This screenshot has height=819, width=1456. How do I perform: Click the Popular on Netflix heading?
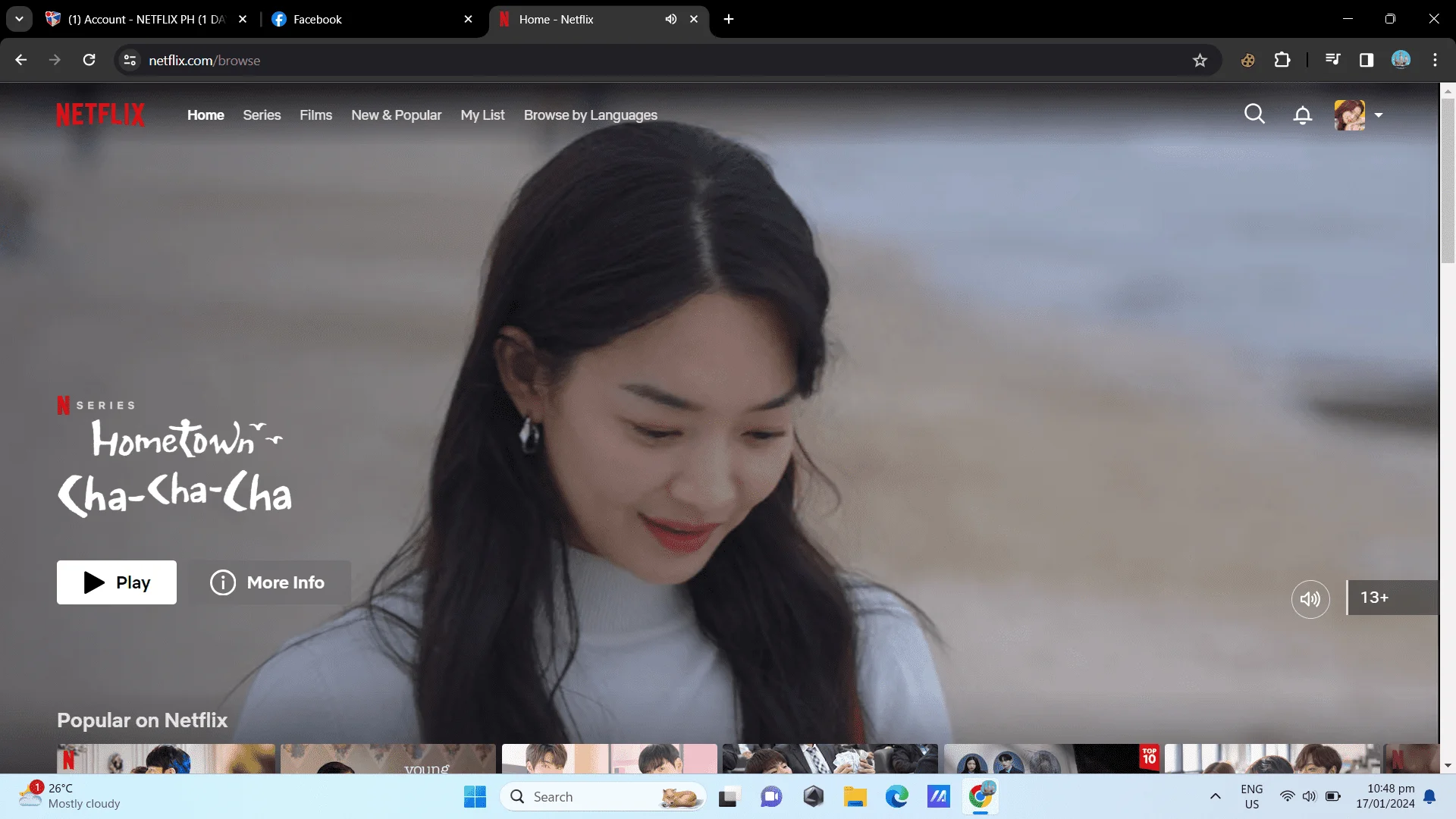[x=142, y=720]
